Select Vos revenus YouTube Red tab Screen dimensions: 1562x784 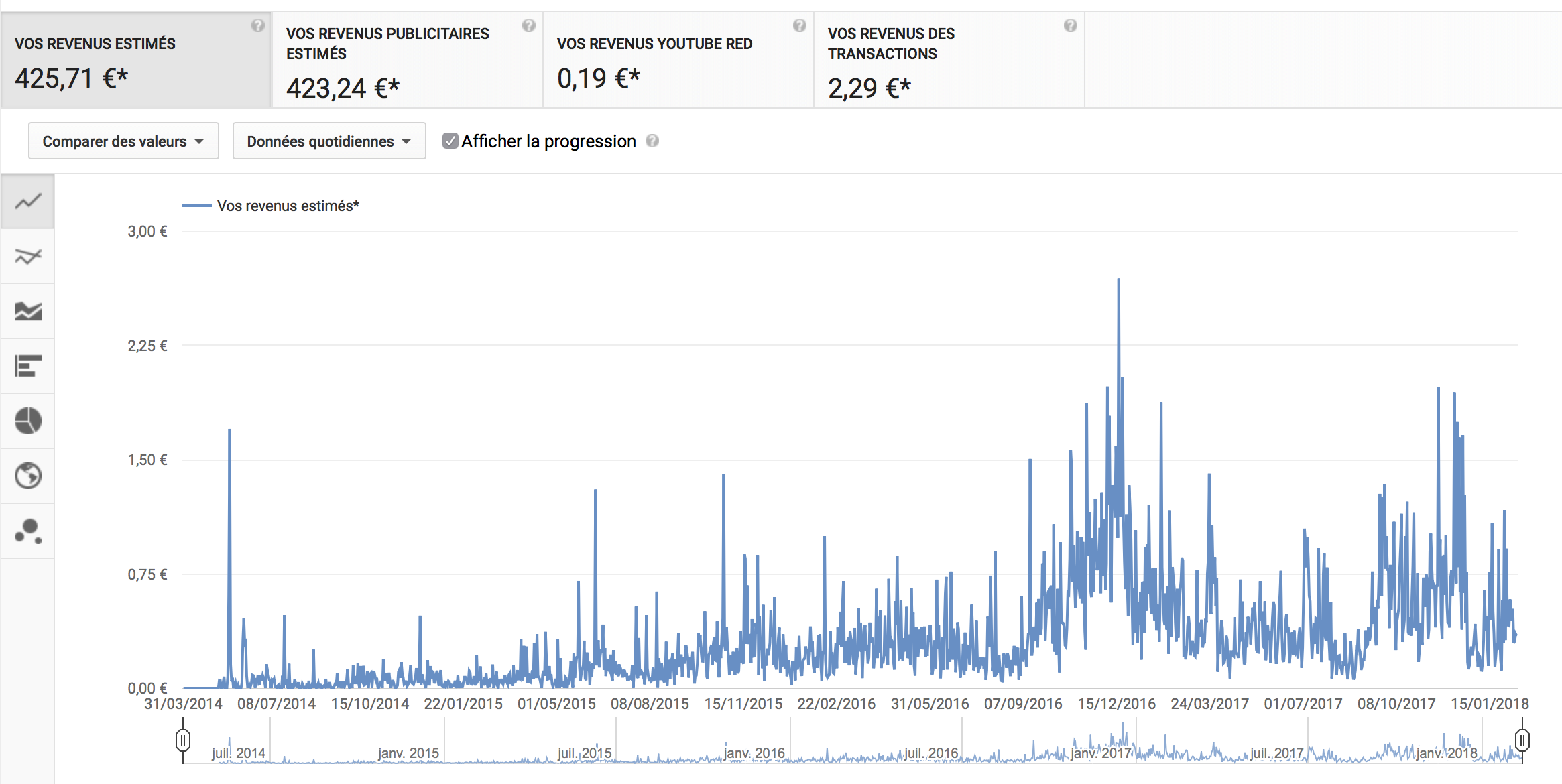(678, 60)
